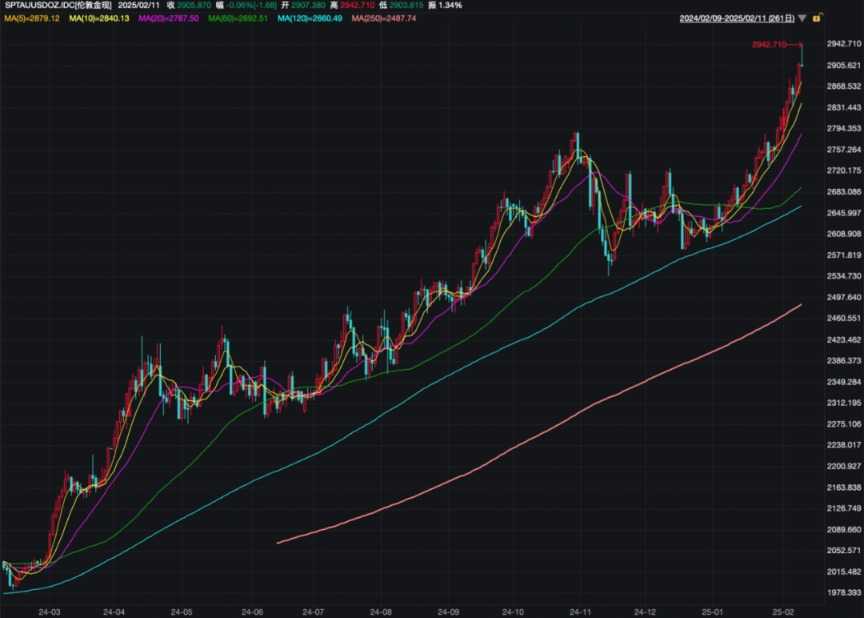Select the MA(5) moving average label
The height and width of the screenshot is (618, 864).
tap(31, 18)
